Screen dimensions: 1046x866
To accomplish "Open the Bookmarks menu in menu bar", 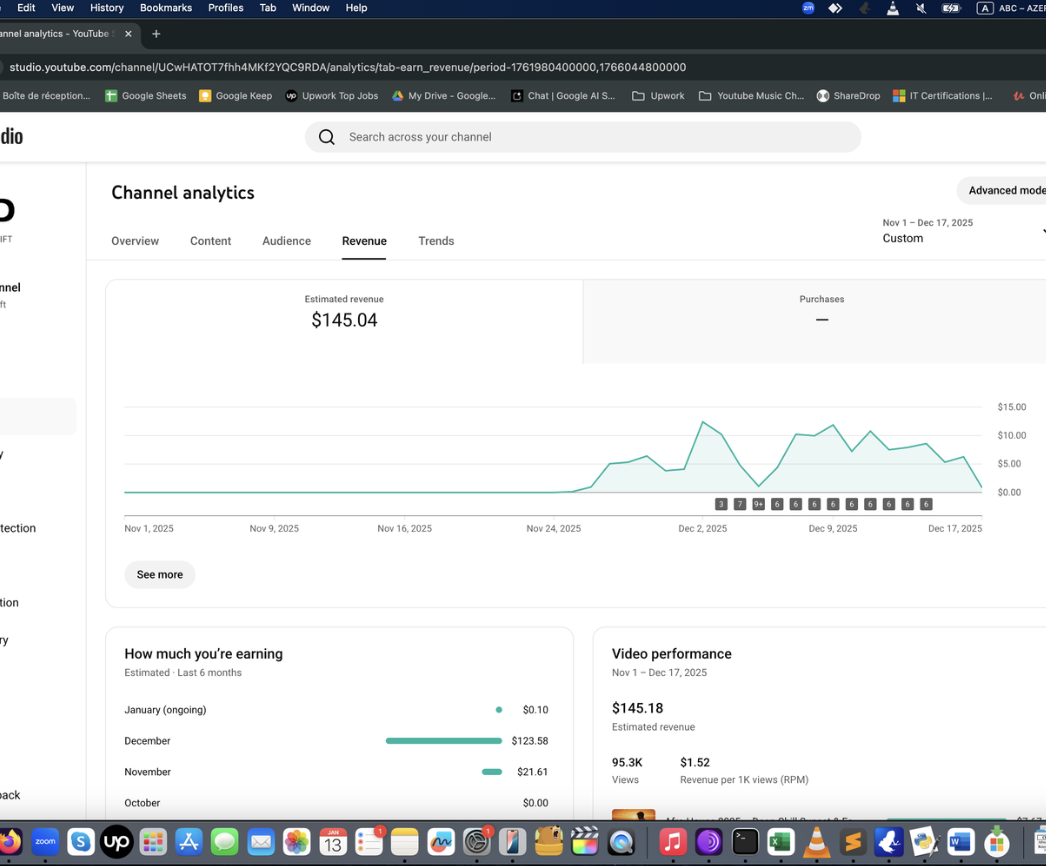I will (x=165, y=8).
